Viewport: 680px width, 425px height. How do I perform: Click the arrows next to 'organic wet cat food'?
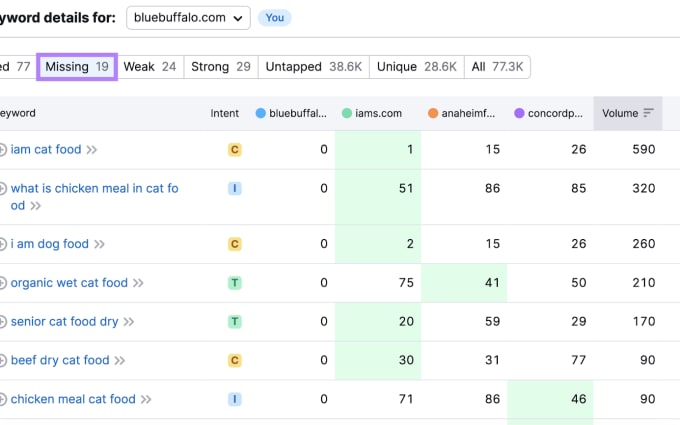(138, 283)
